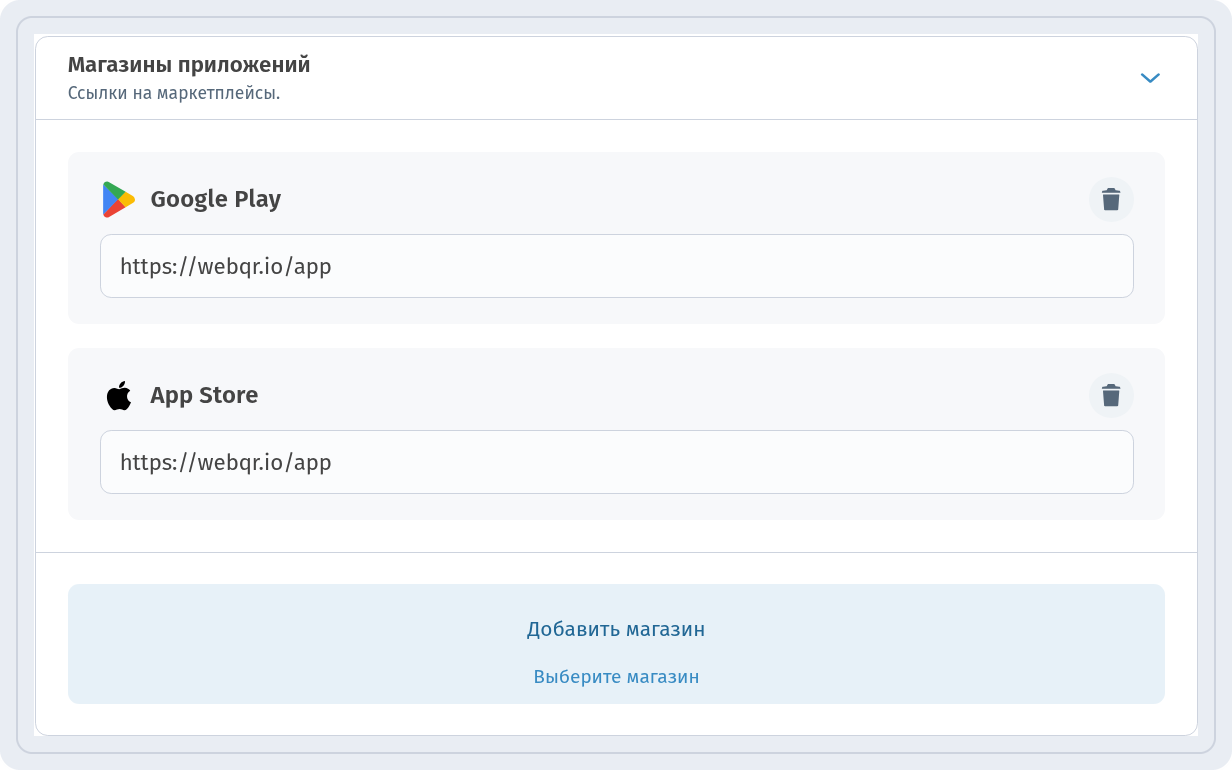Viewport: 1232px width, 770px height.
Task: Click the empty right end of the Google Play URL box
Action: pos(1000,266)
